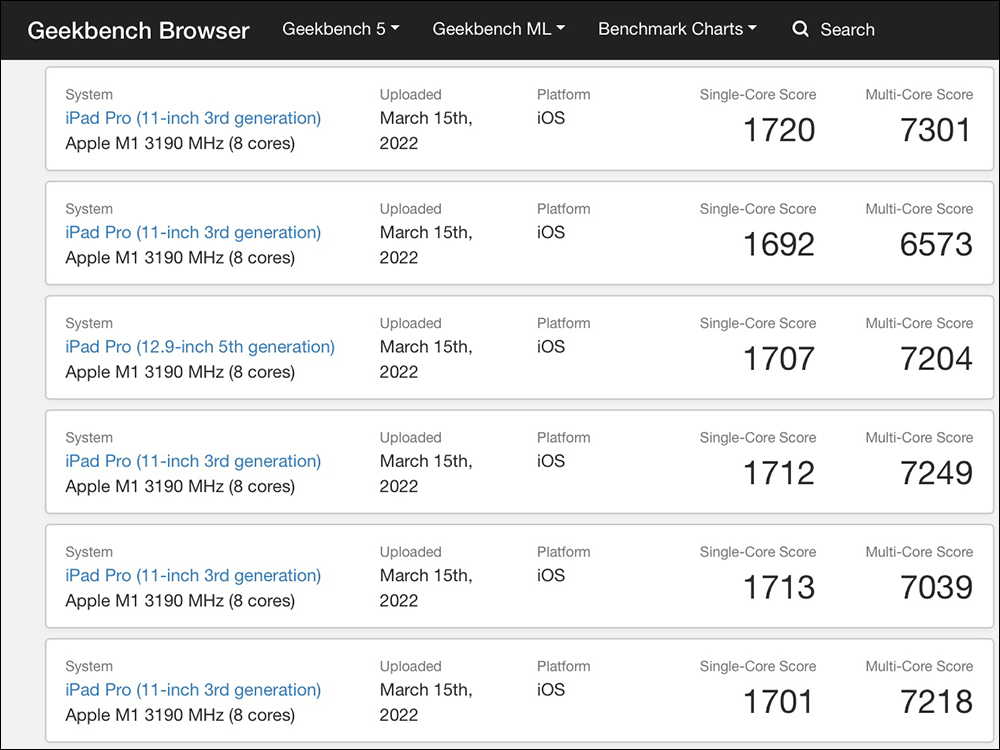1000x750 pixels.
Task: Open iPad Pro result with multi-core score 7039
Action: (x=193, y=575)
